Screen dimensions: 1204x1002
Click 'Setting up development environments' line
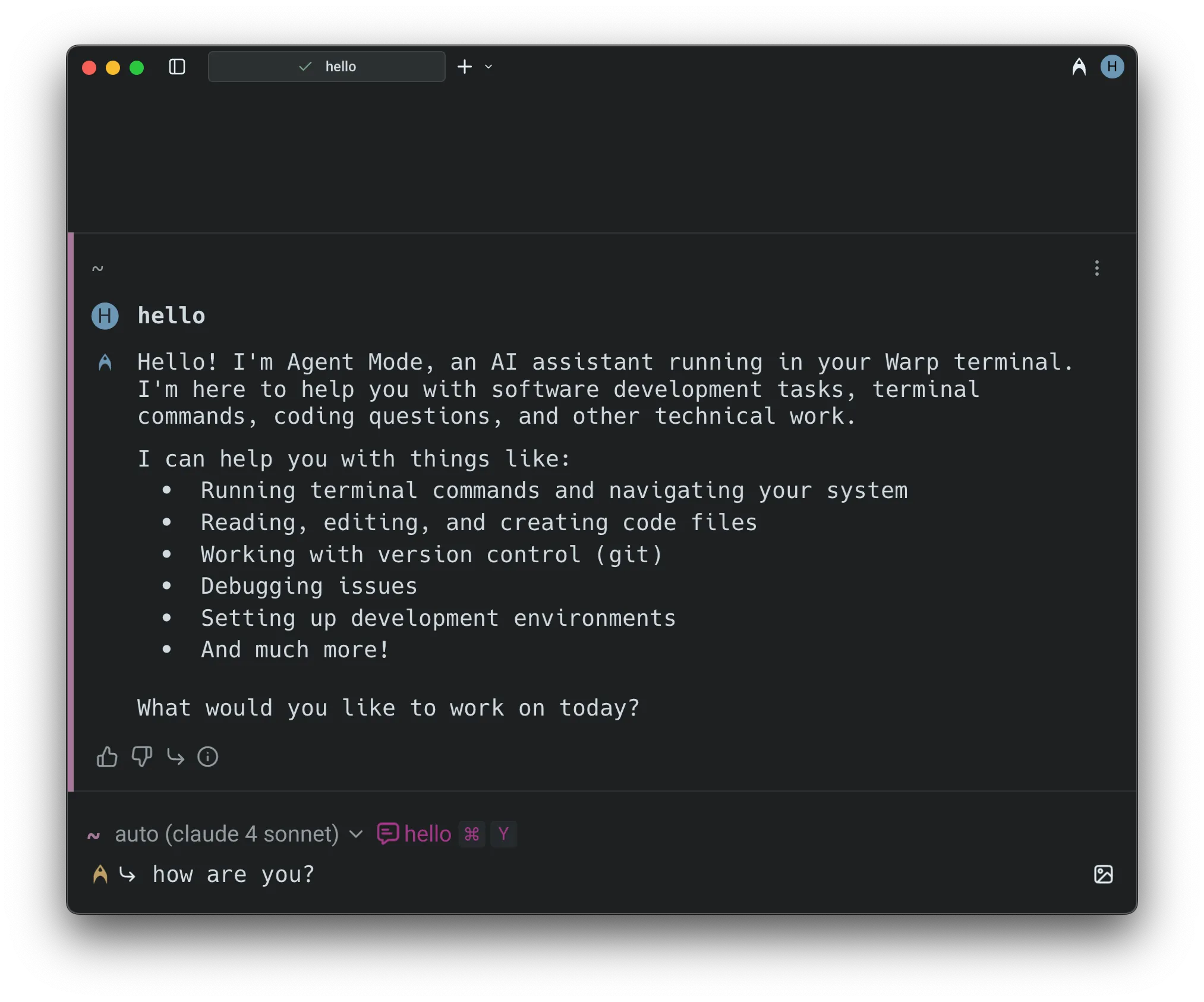(x=438, y=618)
